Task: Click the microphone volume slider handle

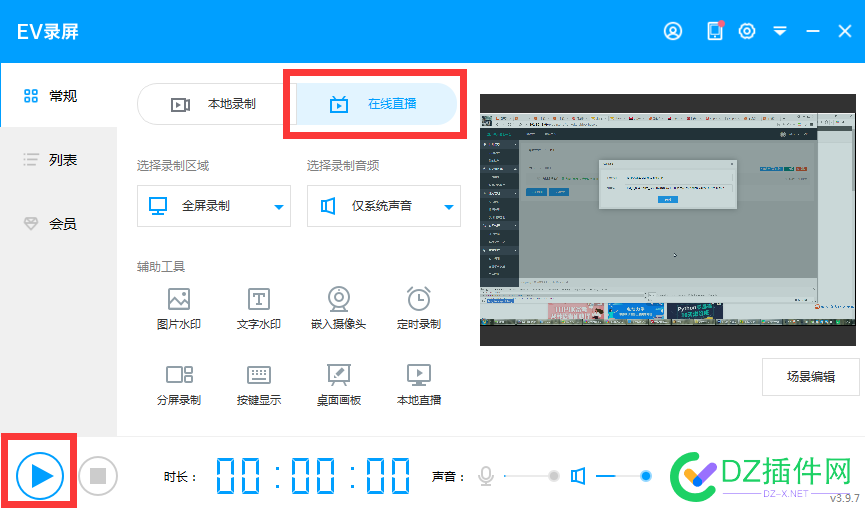Action: 554,476
